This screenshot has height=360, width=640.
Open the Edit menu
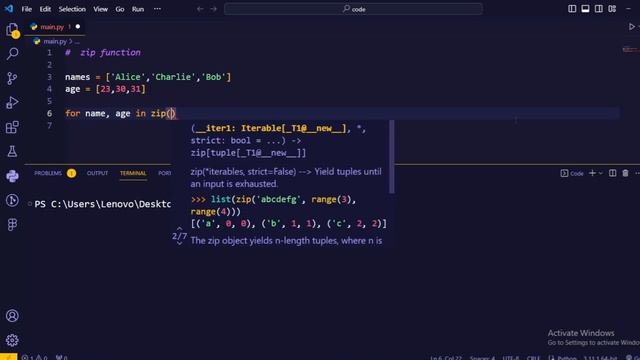point(45,9)
